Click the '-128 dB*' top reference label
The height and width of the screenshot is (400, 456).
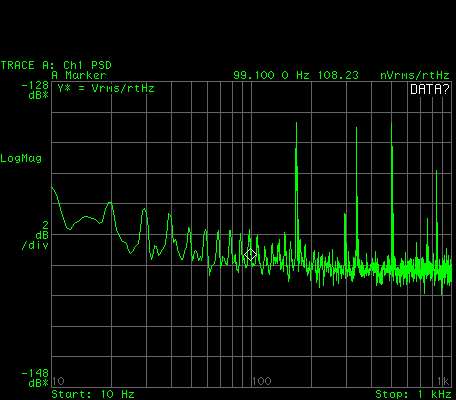35,91
